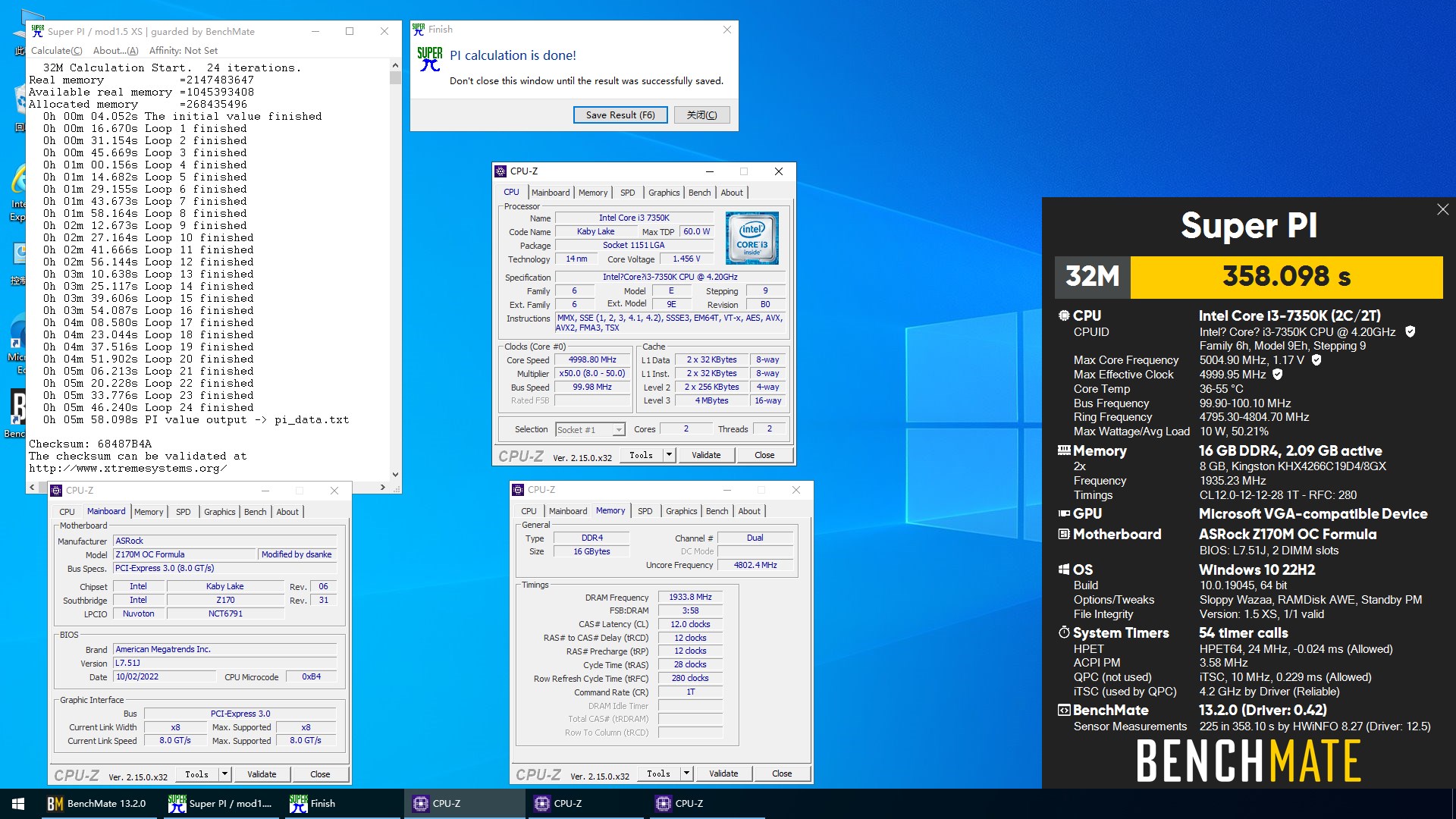The width and height of the screenshot is (1456, 819).
Task: Click the CPU-Z title icon in Mainboard window
Action: (x=56, y=491)
